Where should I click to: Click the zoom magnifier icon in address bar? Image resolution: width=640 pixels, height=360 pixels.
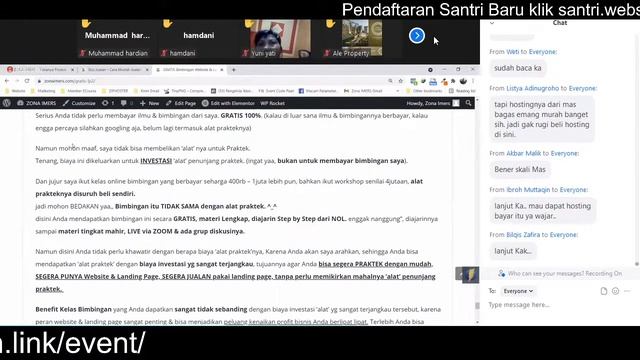391,81
